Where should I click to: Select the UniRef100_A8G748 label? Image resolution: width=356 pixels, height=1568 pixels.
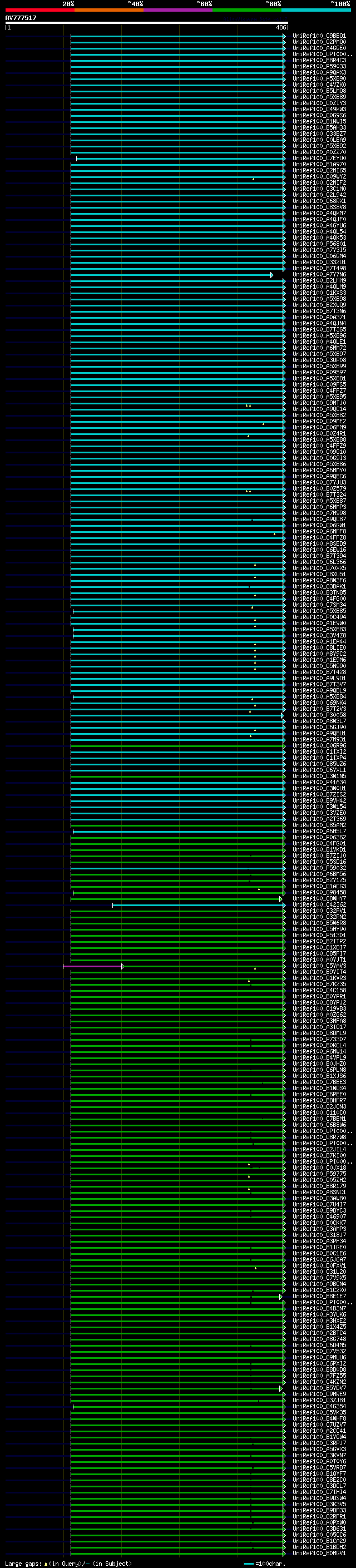319,1339
